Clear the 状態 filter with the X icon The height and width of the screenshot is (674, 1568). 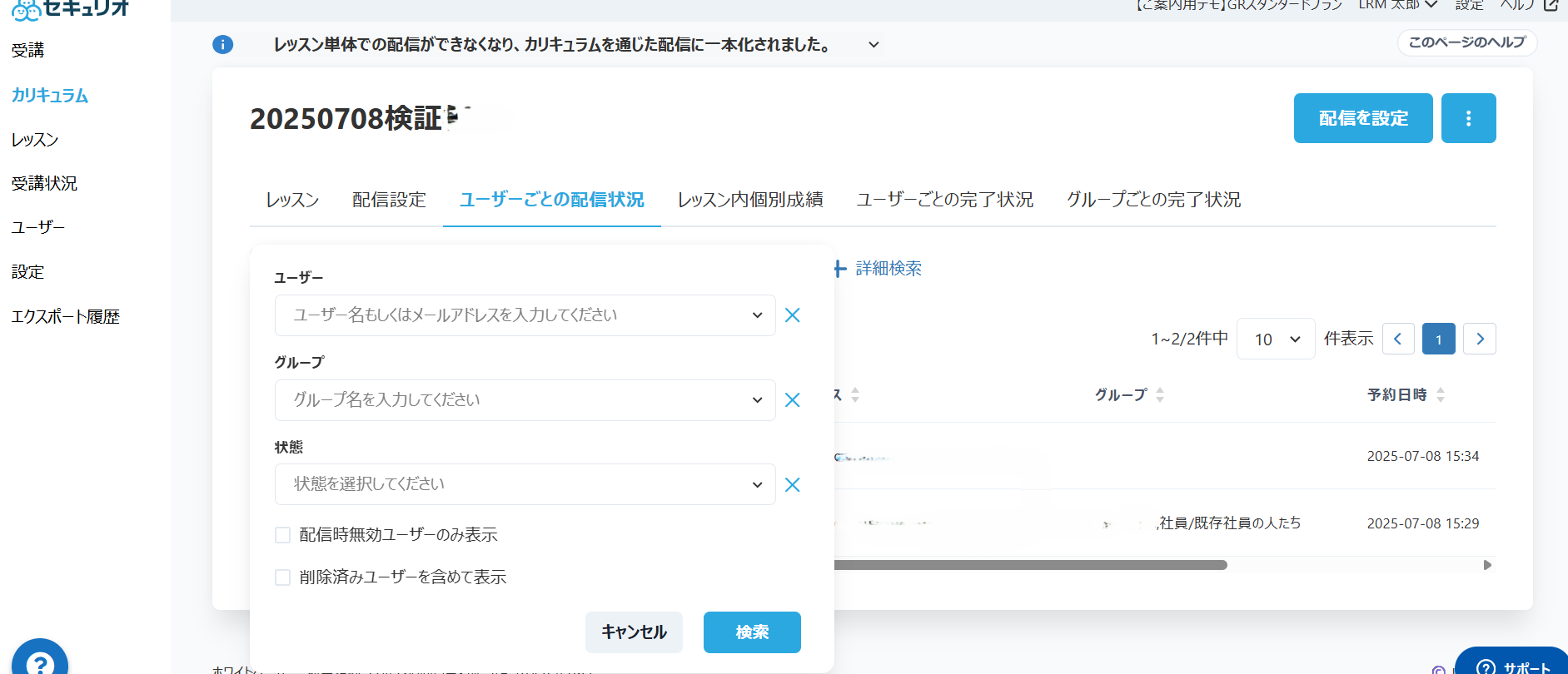793,485
